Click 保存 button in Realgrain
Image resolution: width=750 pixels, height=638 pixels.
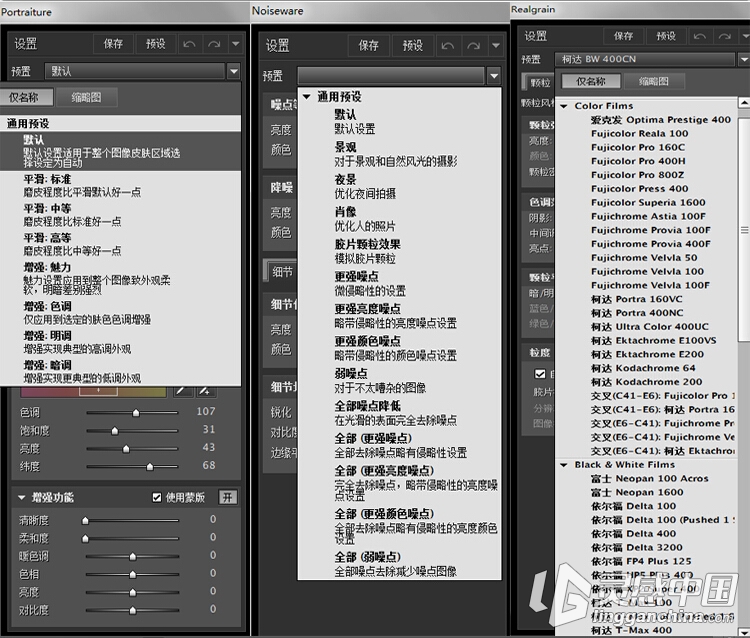click(x=623, y=36)
